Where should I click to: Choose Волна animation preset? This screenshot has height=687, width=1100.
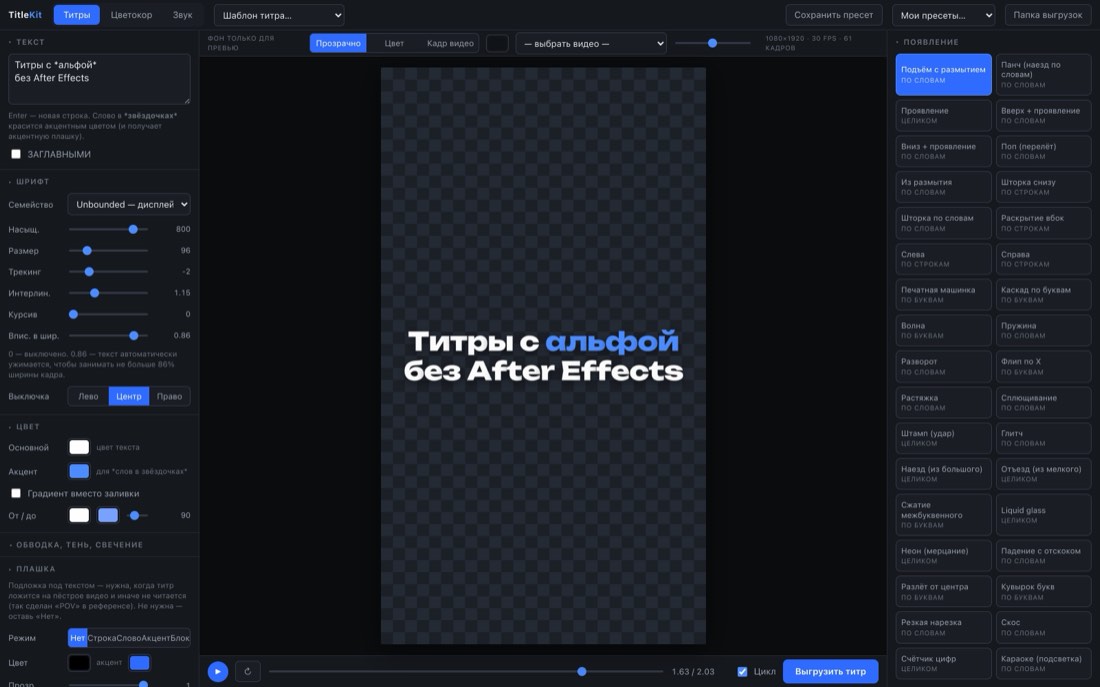click(x=944, y=331)
